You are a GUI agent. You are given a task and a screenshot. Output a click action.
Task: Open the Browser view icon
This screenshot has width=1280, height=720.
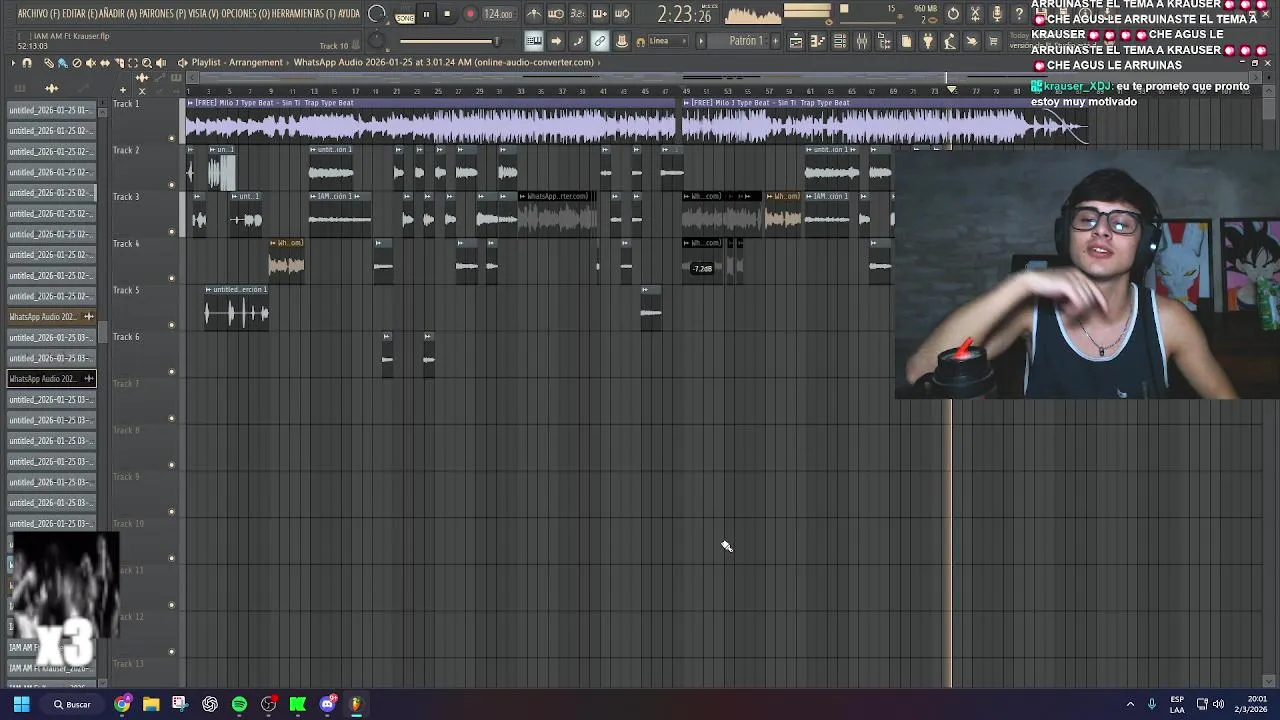884,41
